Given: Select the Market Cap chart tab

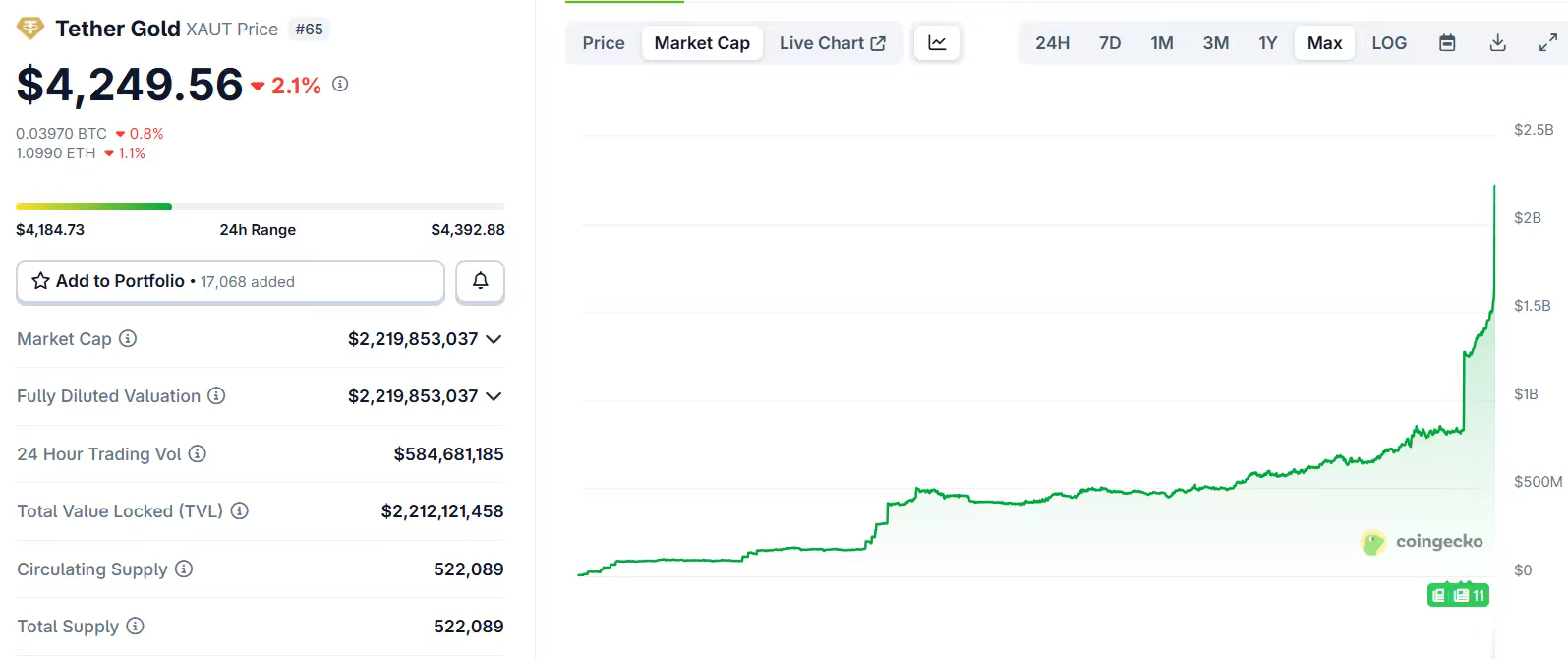Looking at the screenshot, I should (702, 43).
